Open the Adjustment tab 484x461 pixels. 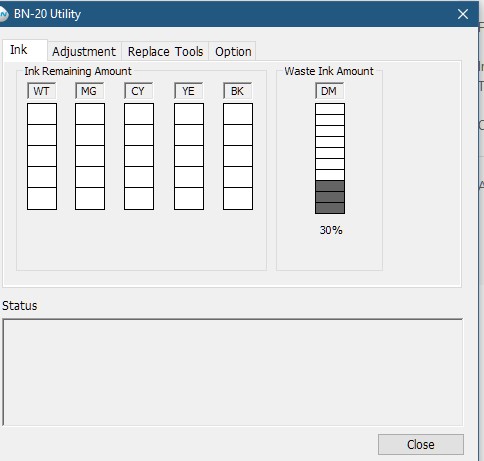click(84, 51)
